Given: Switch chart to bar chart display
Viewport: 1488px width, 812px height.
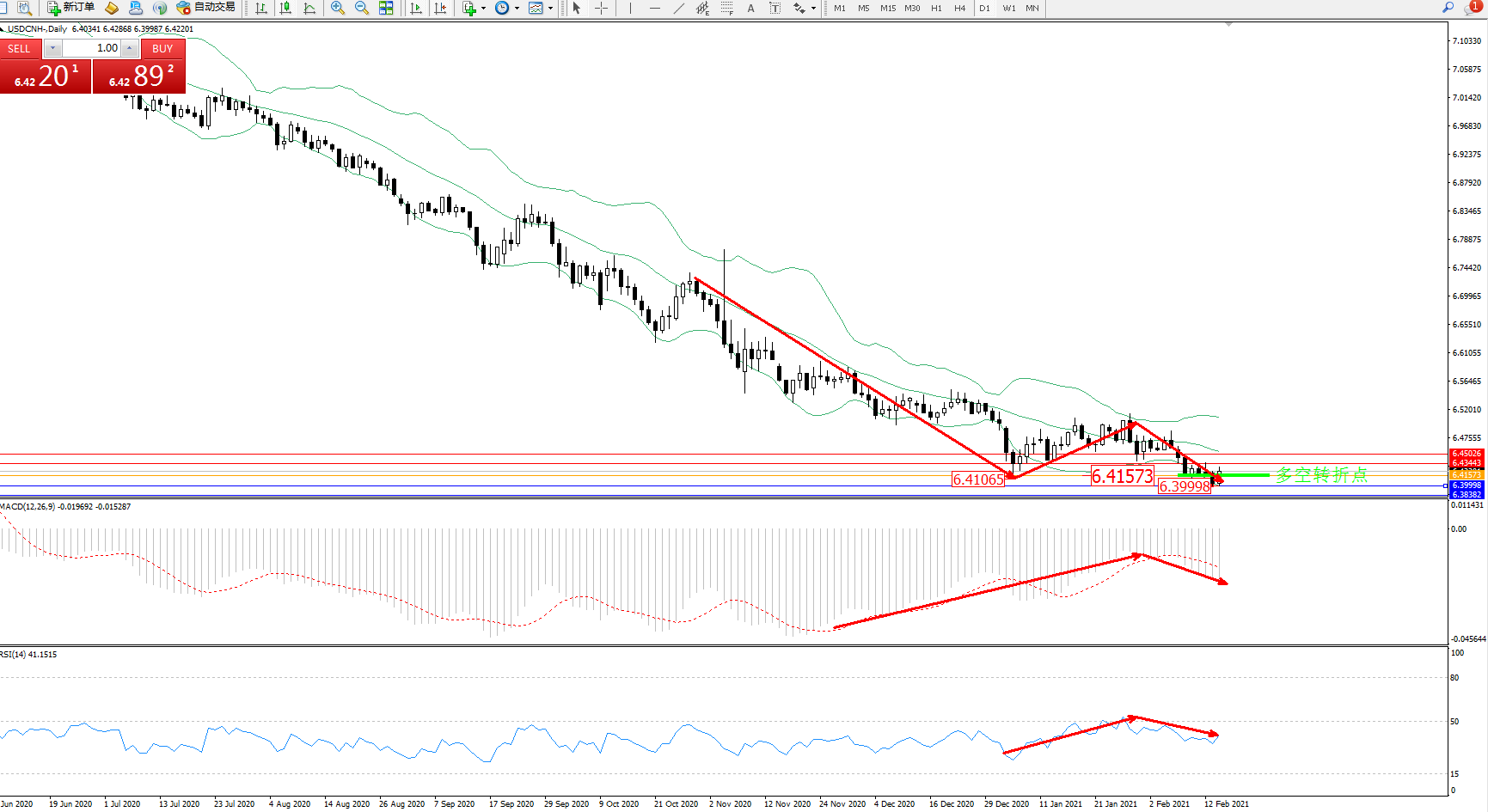Looking at the screenshot, I should pos(261,8).
